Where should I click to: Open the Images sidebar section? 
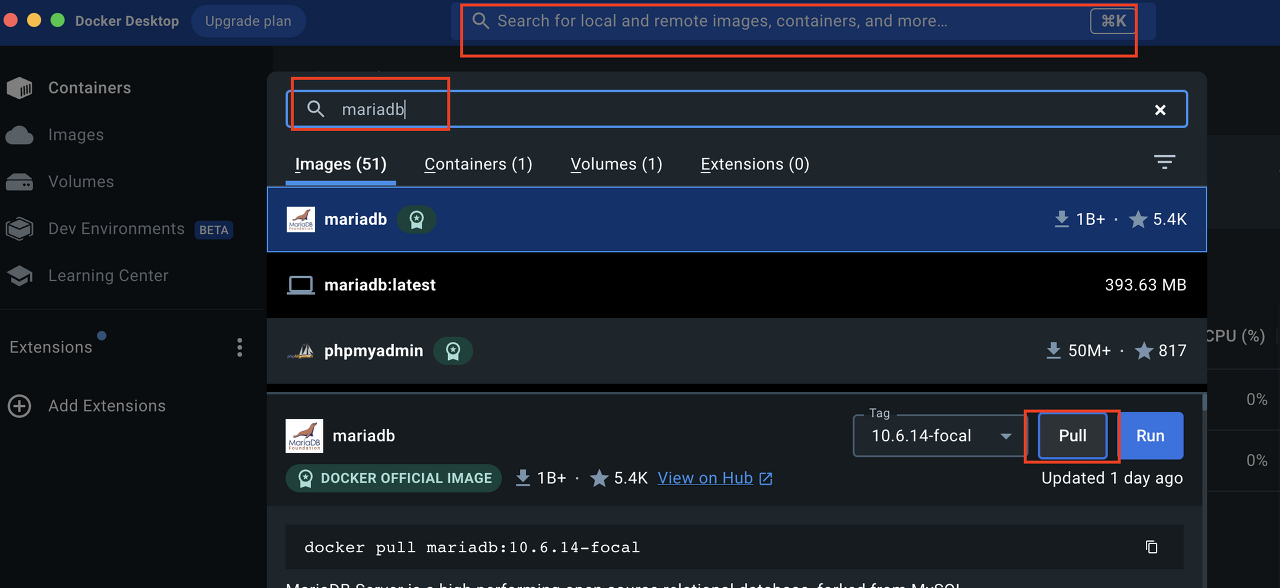click(x=76, y=135)
